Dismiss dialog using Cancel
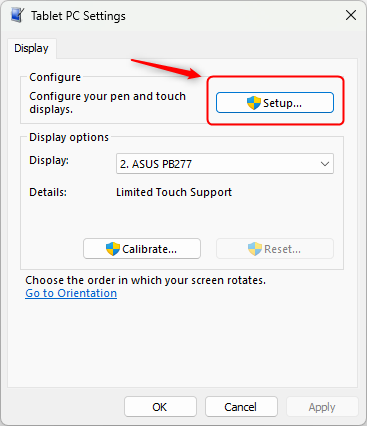The height and width of the screenshot is (426, 367). [x=241, y=407]
